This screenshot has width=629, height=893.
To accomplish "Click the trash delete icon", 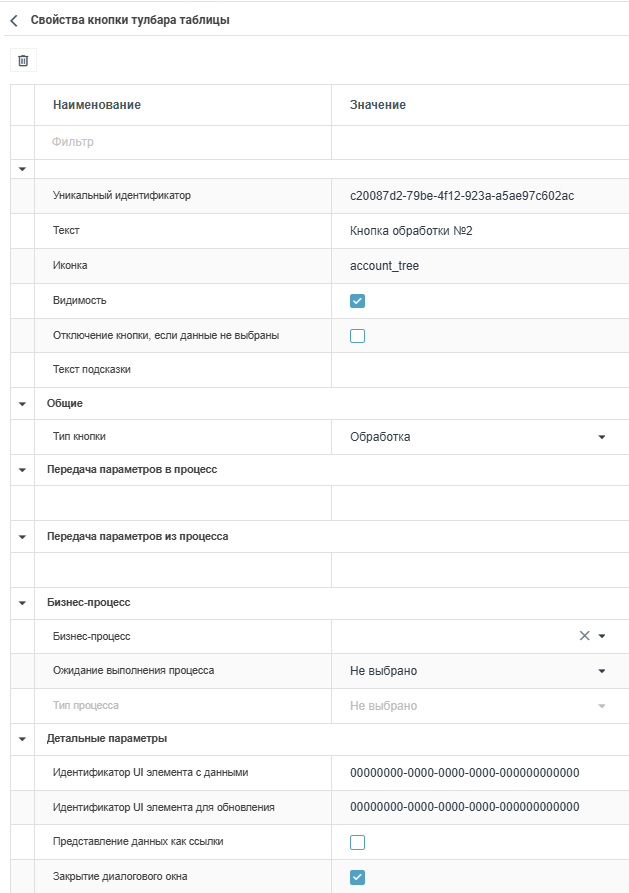I will pos(23,61).
